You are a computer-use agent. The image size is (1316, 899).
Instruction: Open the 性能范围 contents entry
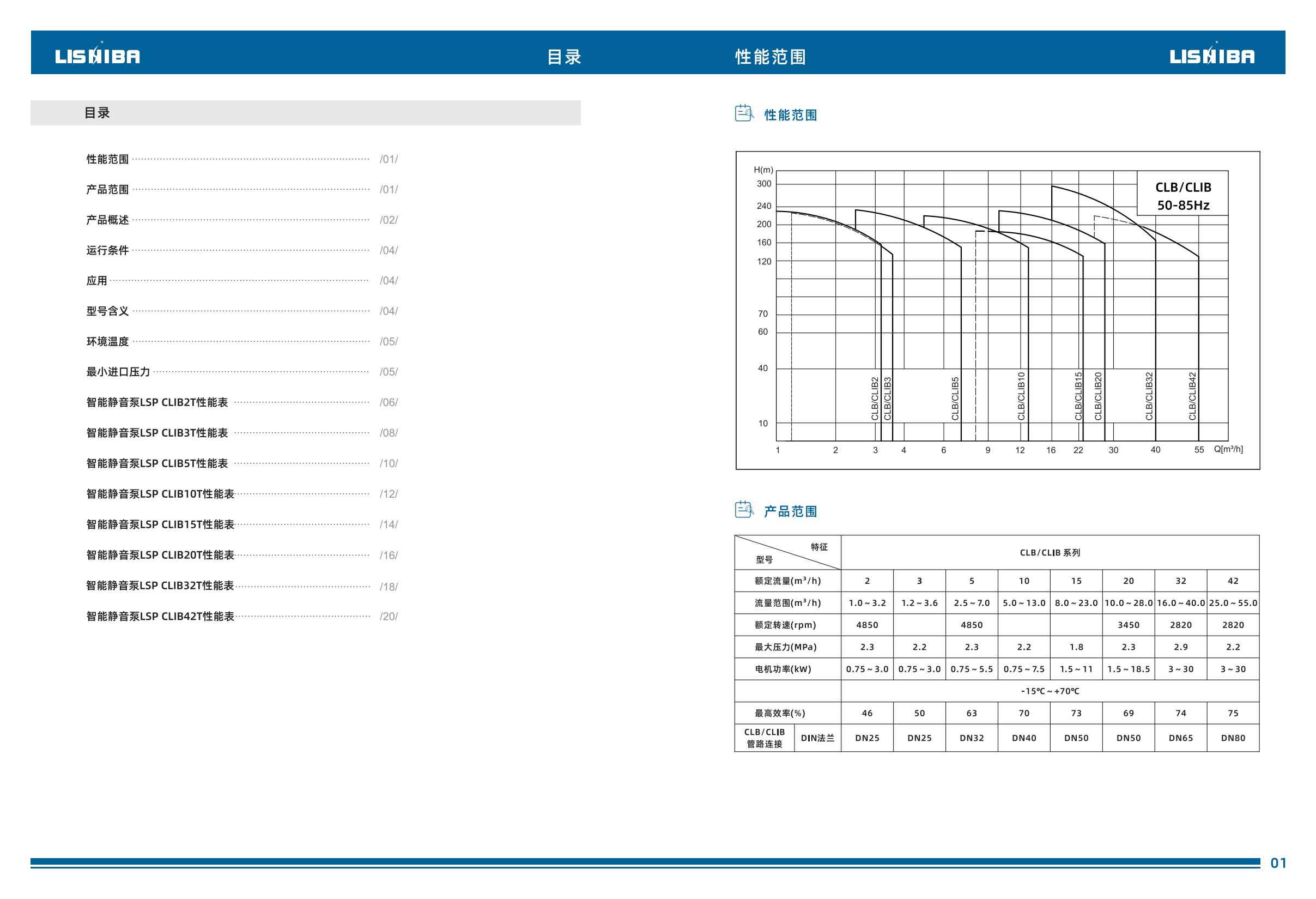(107, 159)
